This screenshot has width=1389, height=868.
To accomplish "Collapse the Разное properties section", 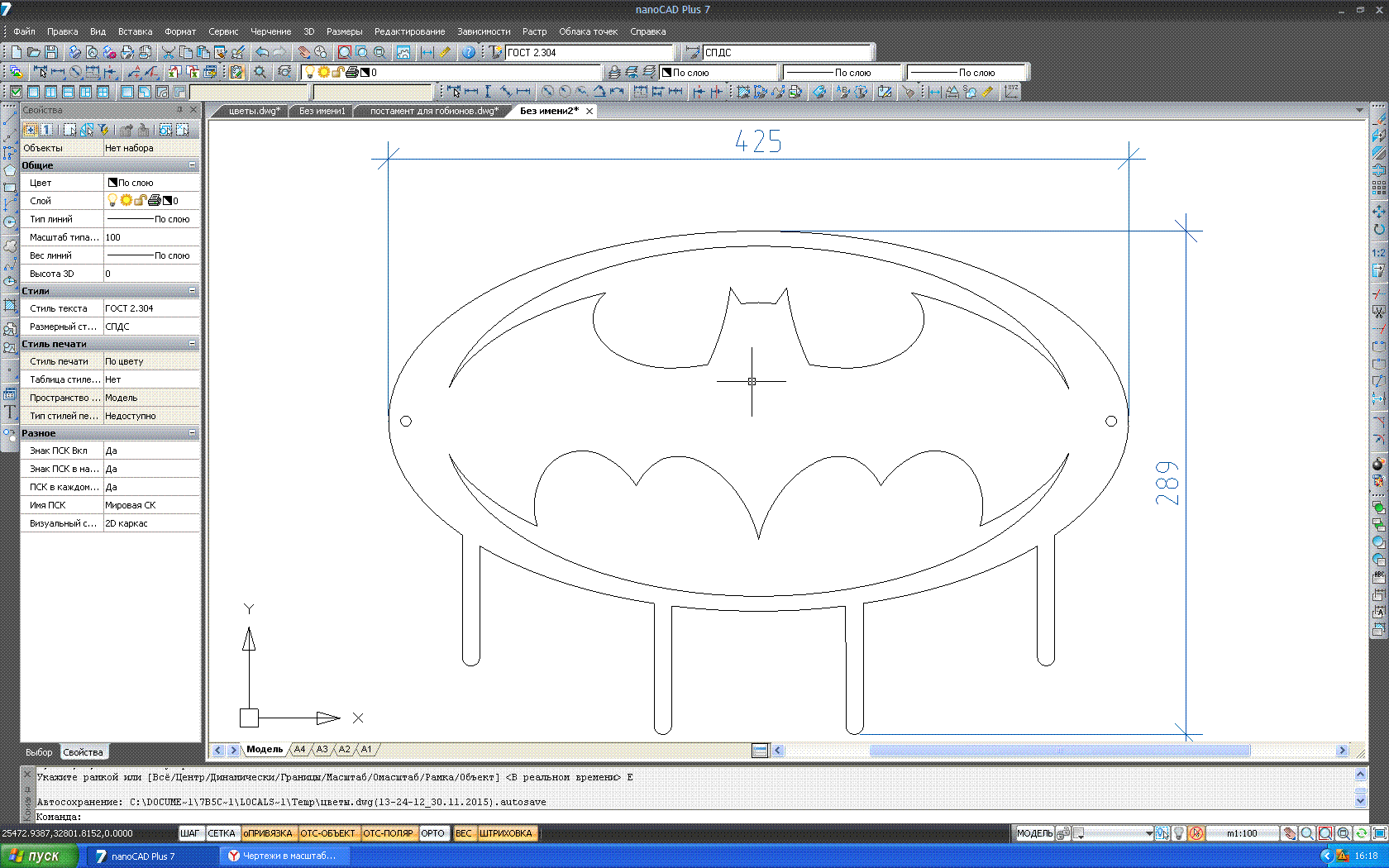I will point(193,433).
